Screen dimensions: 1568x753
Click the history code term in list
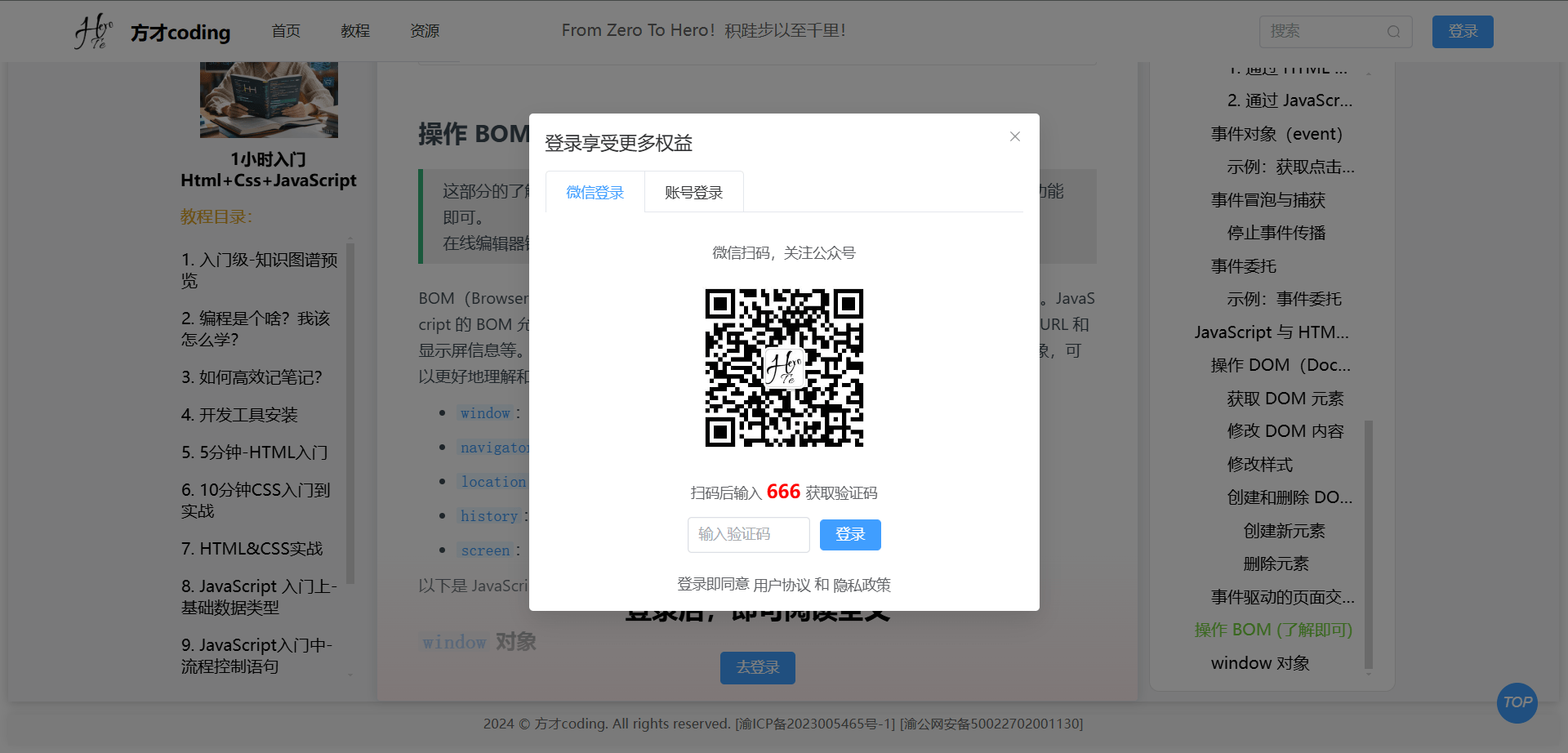point(489,516)
